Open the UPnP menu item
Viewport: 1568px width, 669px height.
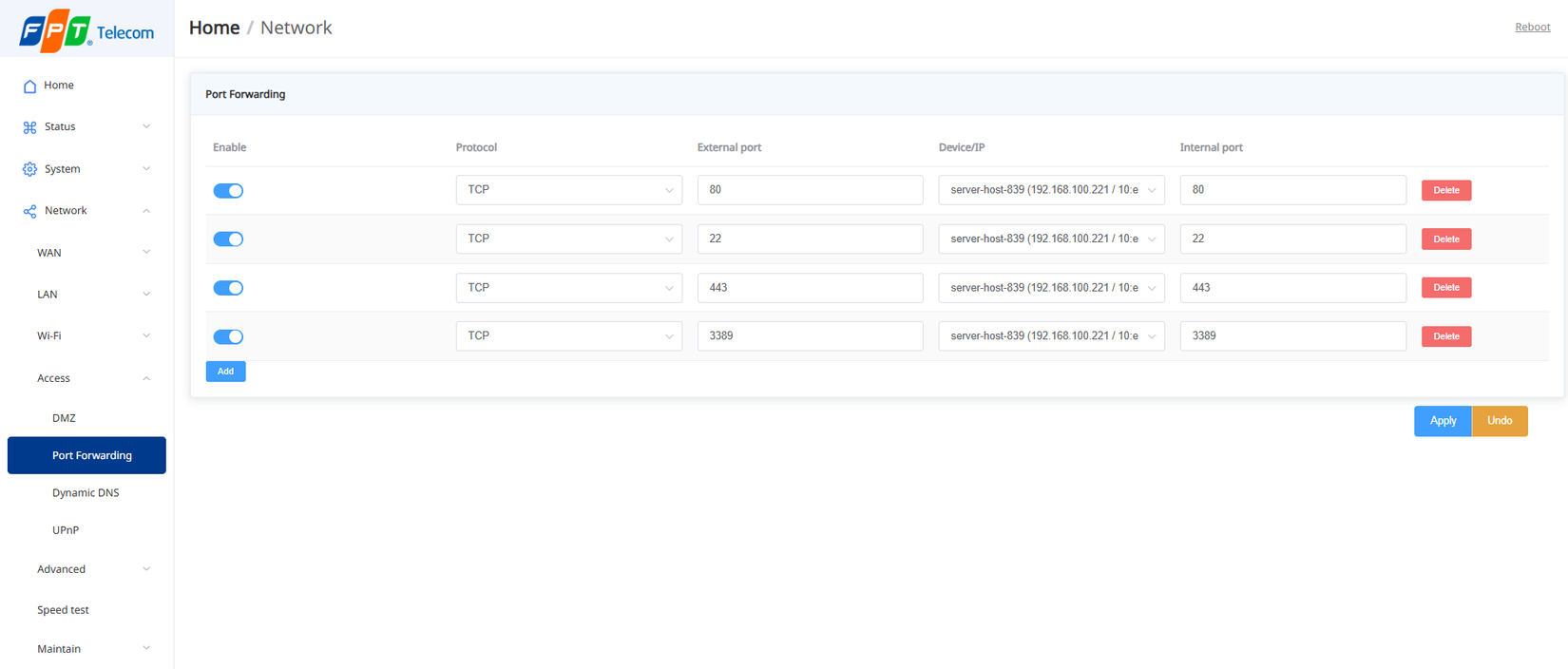[66, 530]
